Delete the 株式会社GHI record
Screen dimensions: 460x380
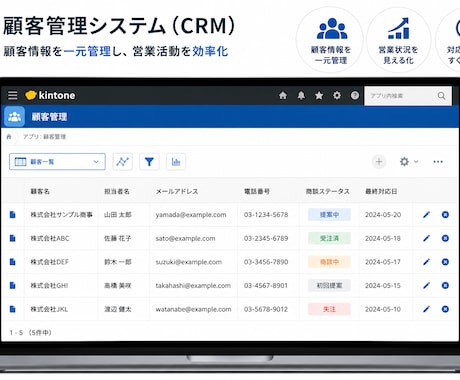coord(445,286)
